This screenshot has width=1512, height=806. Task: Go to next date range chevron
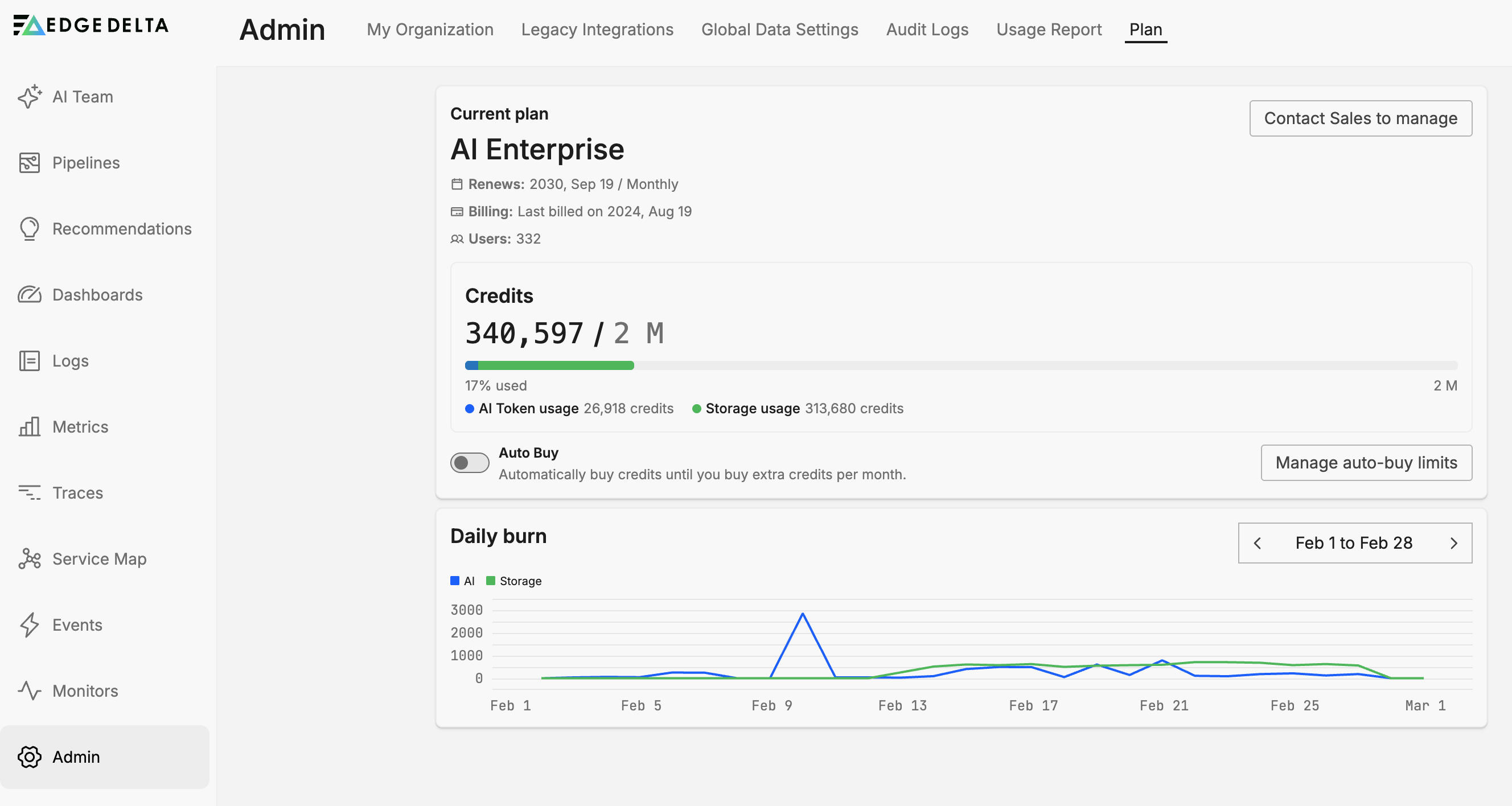point(1453,543)
